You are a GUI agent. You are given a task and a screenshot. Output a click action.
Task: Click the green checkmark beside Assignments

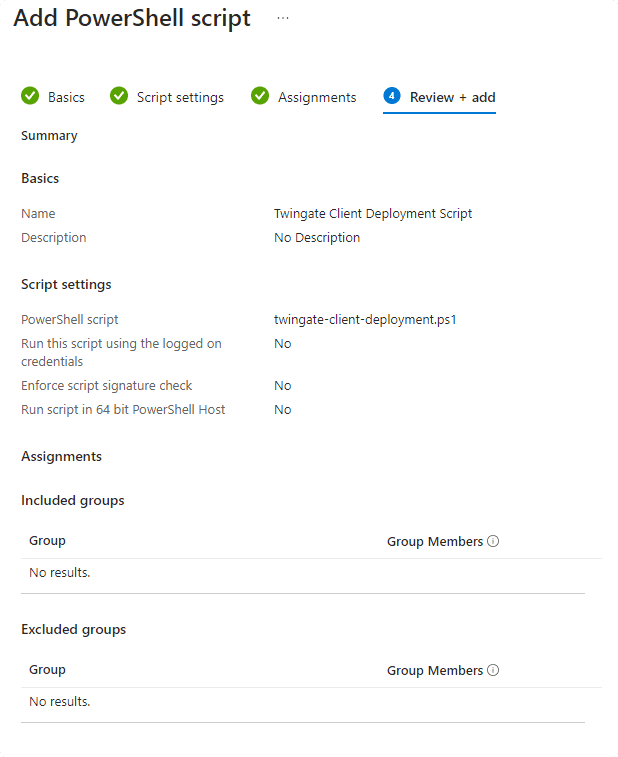click(260, 96)
